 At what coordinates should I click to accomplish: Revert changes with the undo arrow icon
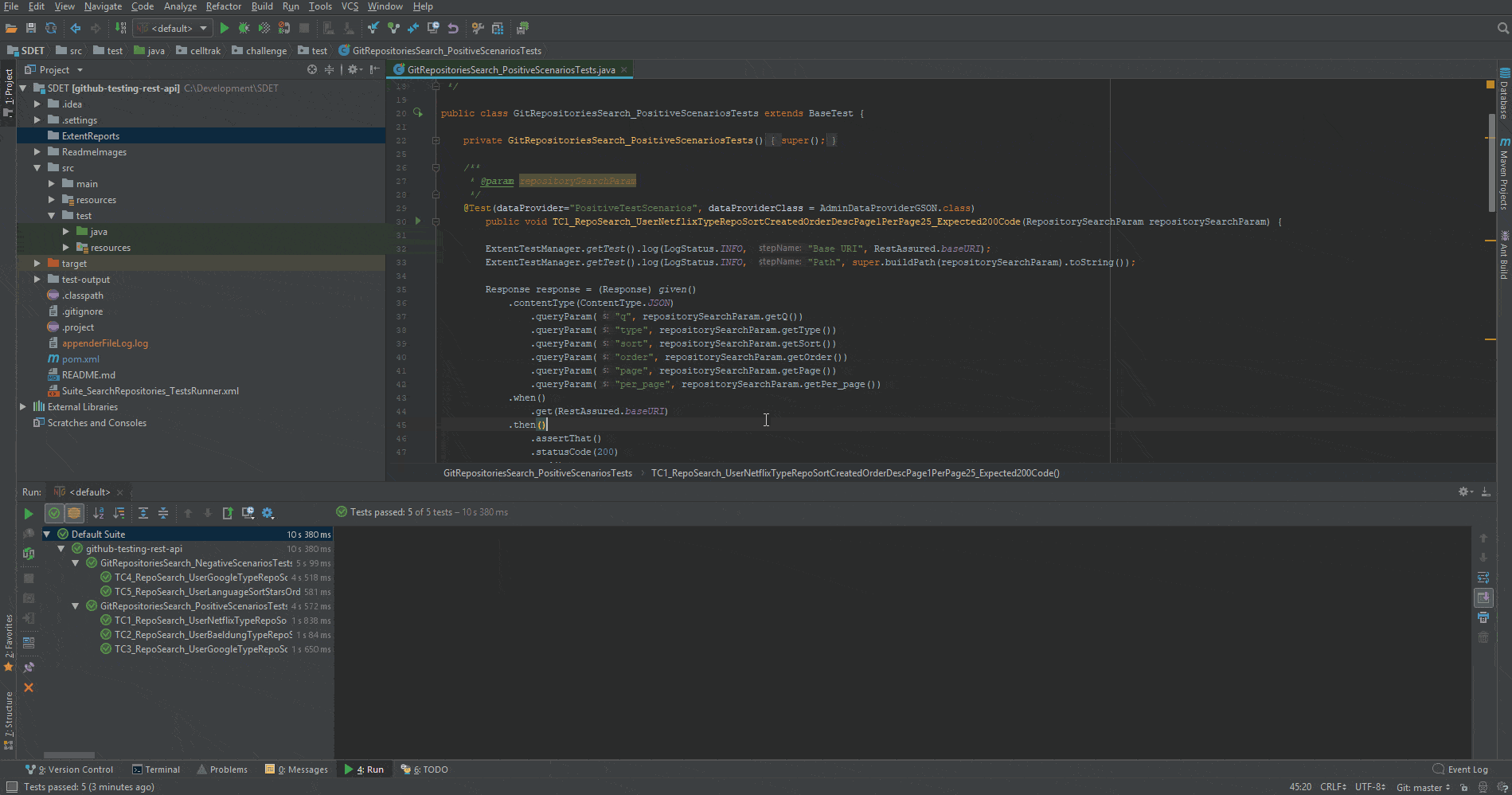coord(453,28)
